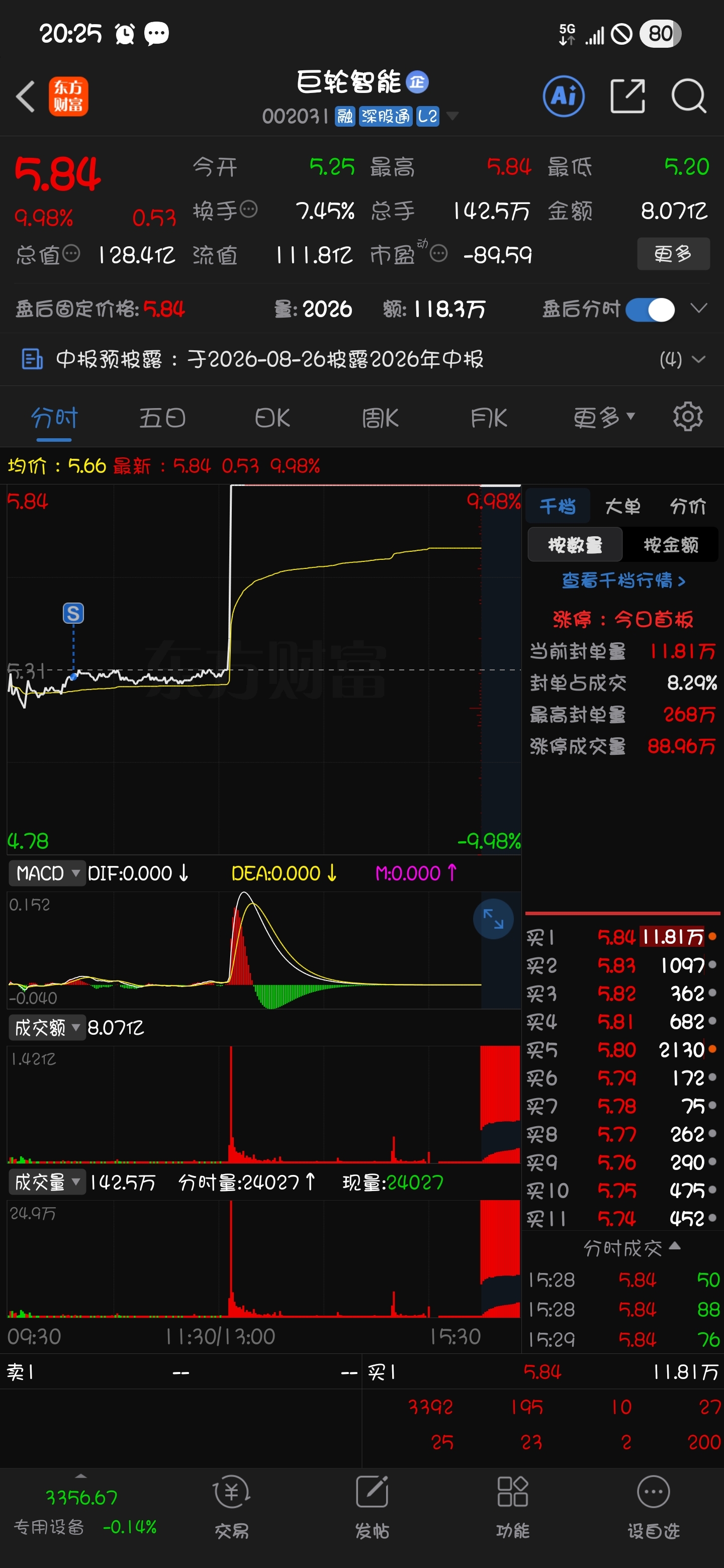Collapse the 分时成交 section
724x1568 pixels.
(x=631, y=1248)
